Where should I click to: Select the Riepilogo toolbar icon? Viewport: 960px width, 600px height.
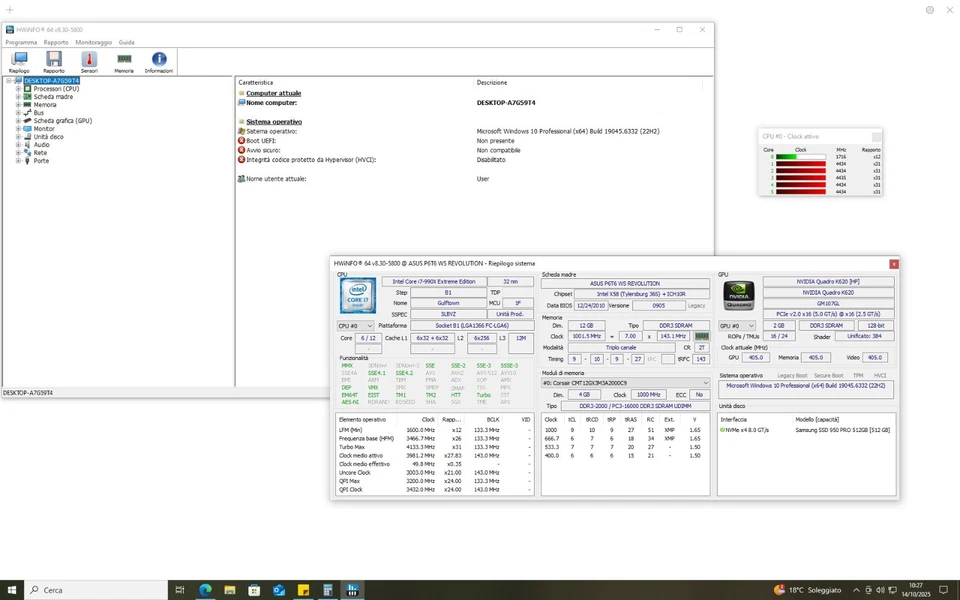click(x=18, y=61)
